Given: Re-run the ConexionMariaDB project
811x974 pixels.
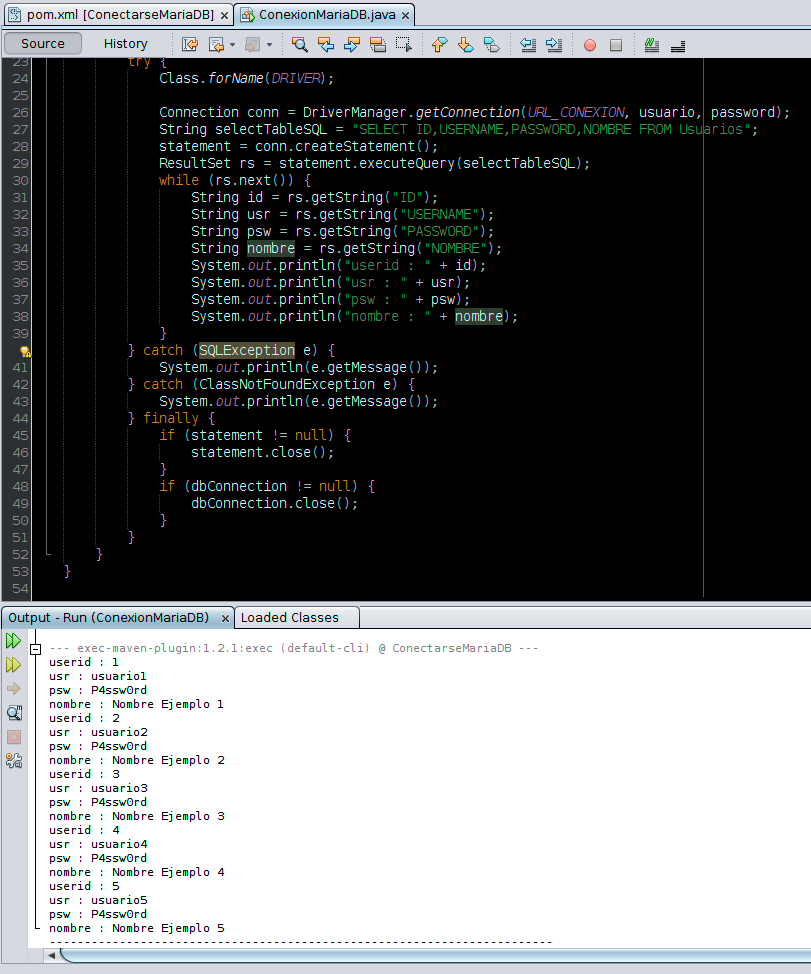Looking at the screenshot, I should tap(13, 640).
